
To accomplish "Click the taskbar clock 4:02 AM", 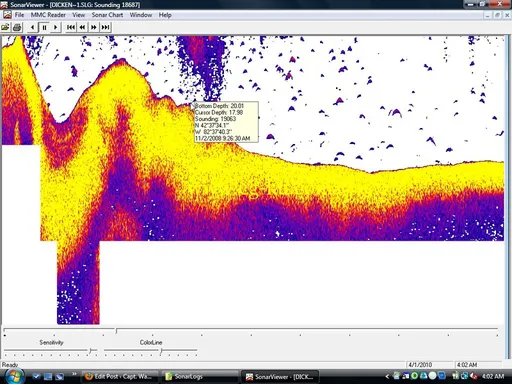I will pyautogui.click(x=493, y=376).
